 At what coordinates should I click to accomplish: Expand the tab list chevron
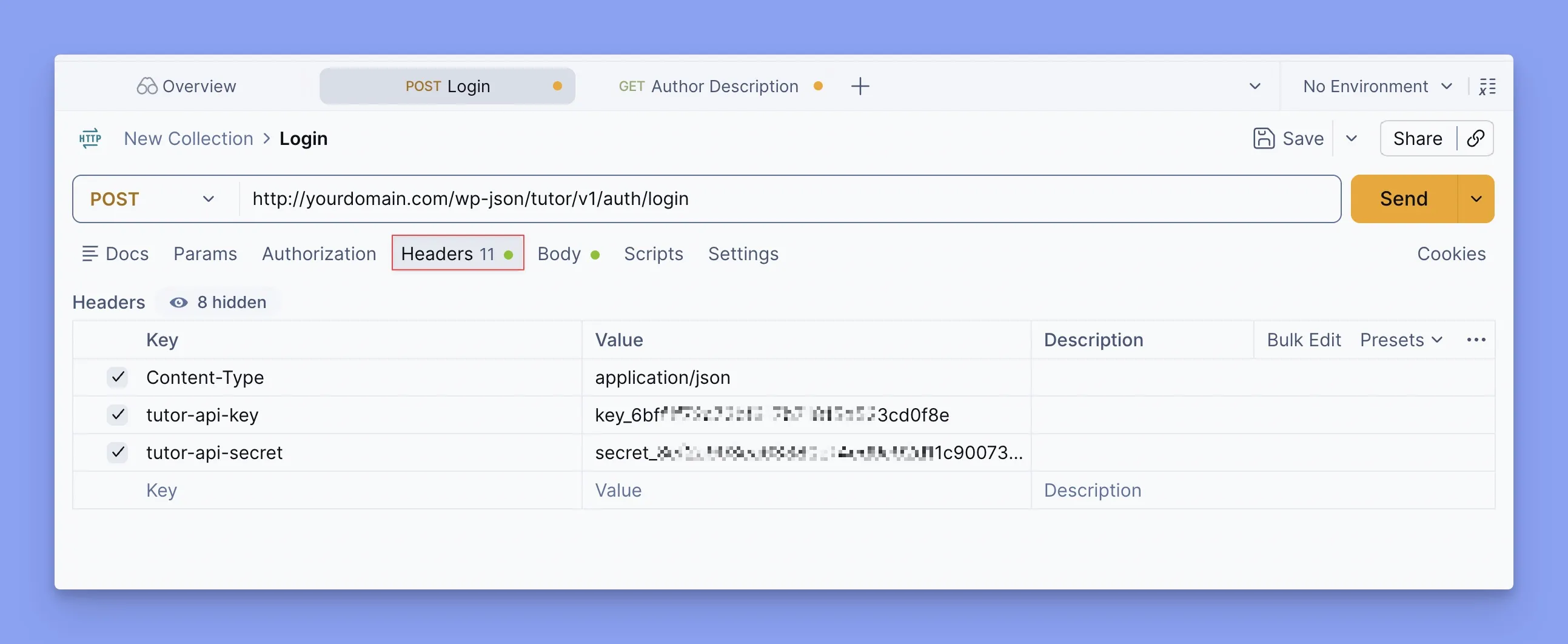click(1255, 87)
